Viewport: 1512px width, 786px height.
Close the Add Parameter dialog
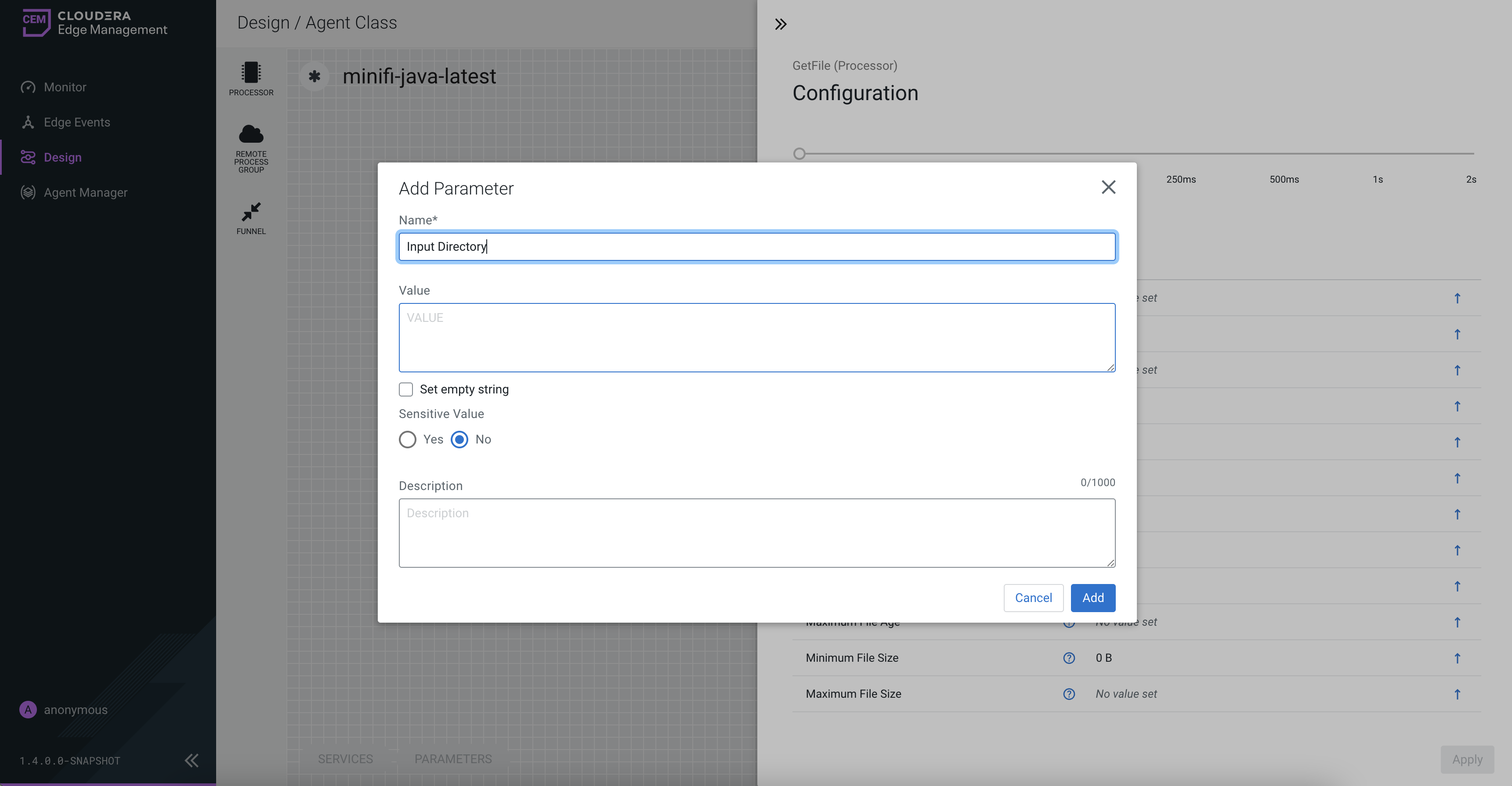(1108, 187)
